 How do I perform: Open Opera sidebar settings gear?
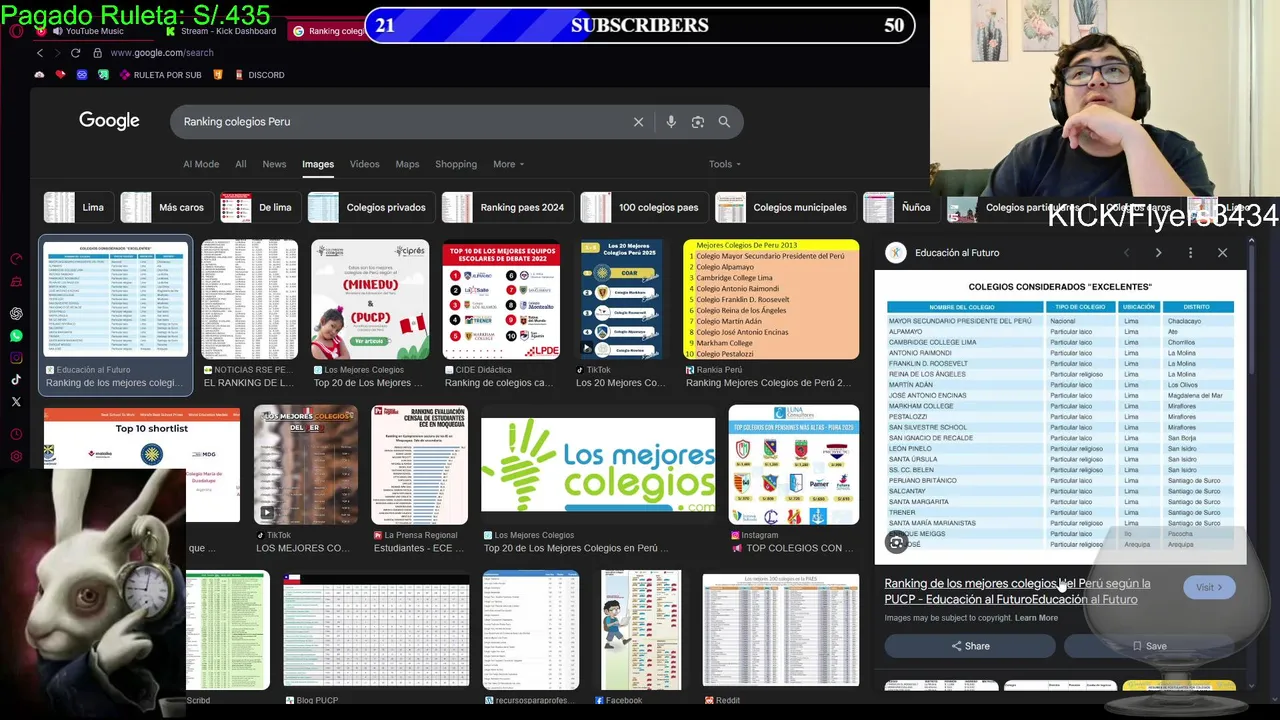click(x=16, y=457)
